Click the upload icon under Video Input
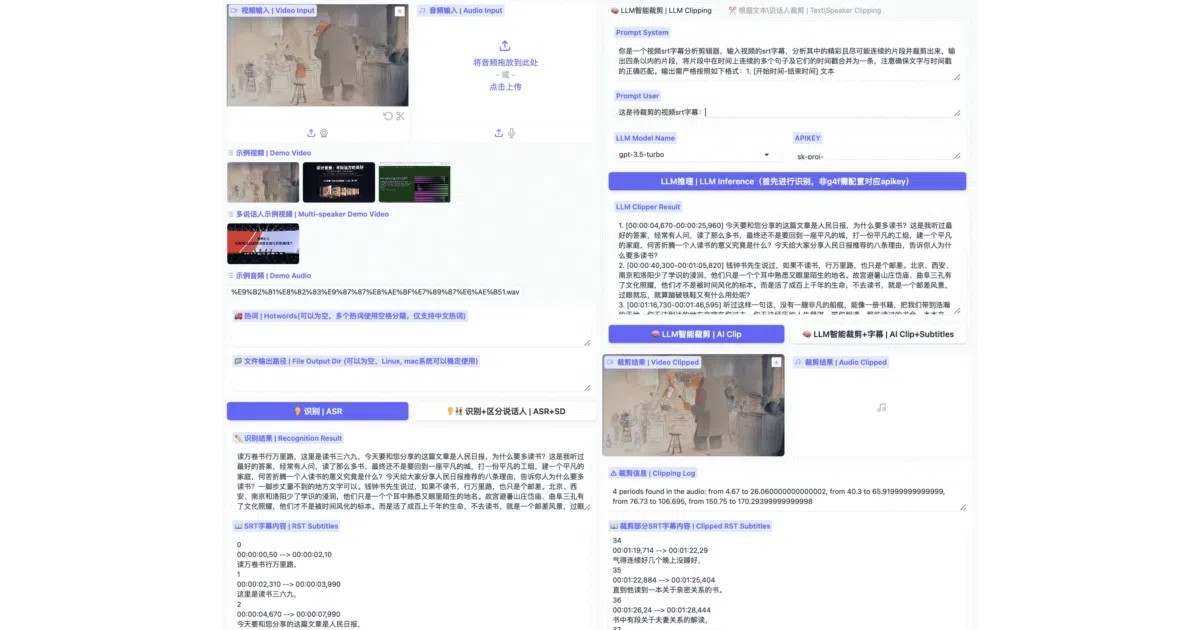 click(x=311, y=133)
